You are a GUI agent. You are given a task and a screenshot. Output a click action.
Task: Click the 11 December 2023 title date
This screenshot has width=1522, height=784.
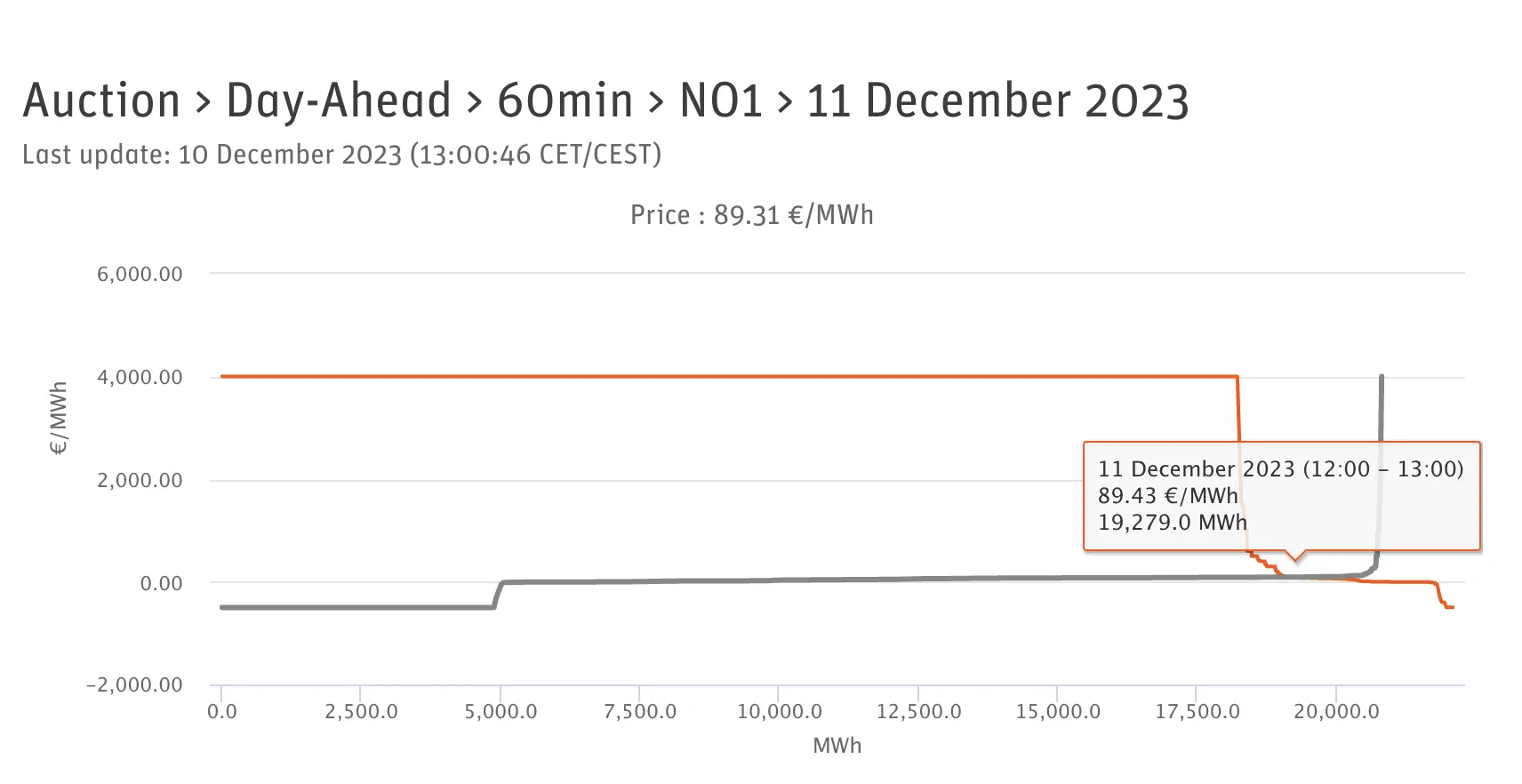click(997, 100)
